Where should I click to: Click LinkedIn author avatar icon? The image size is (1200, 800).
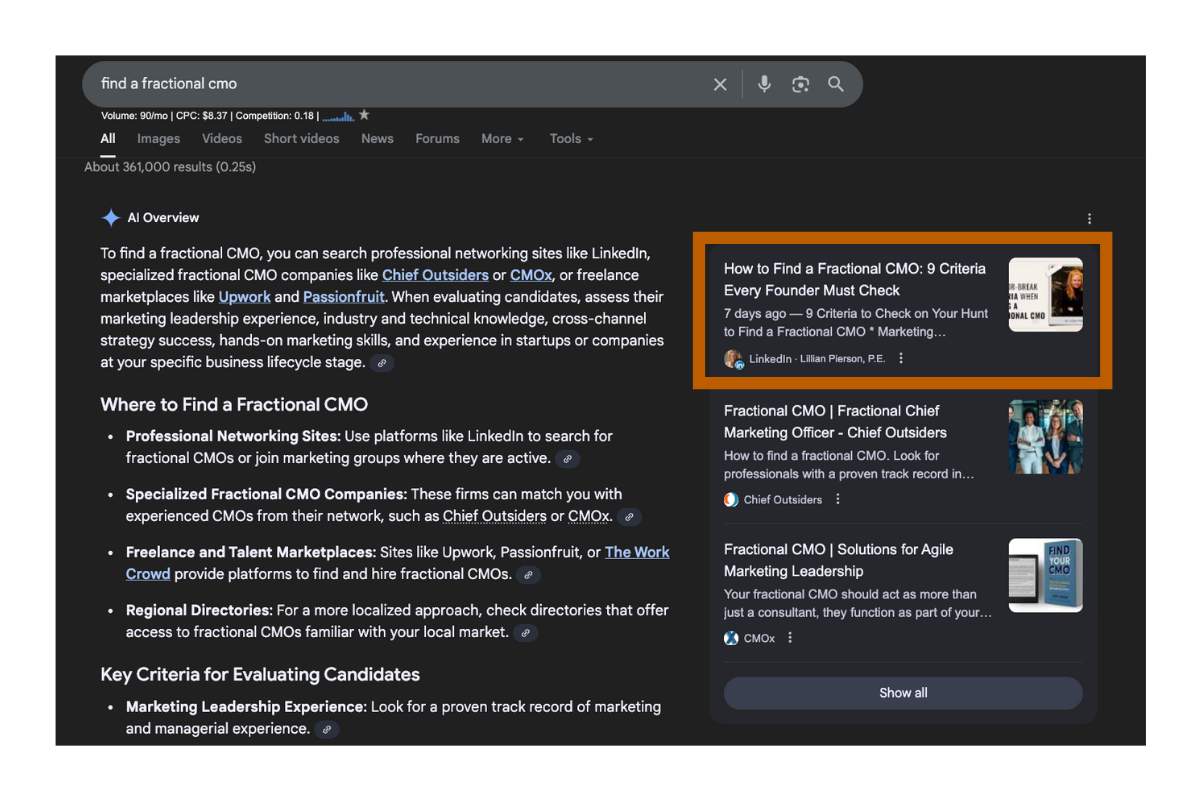(x=733, y=359)
